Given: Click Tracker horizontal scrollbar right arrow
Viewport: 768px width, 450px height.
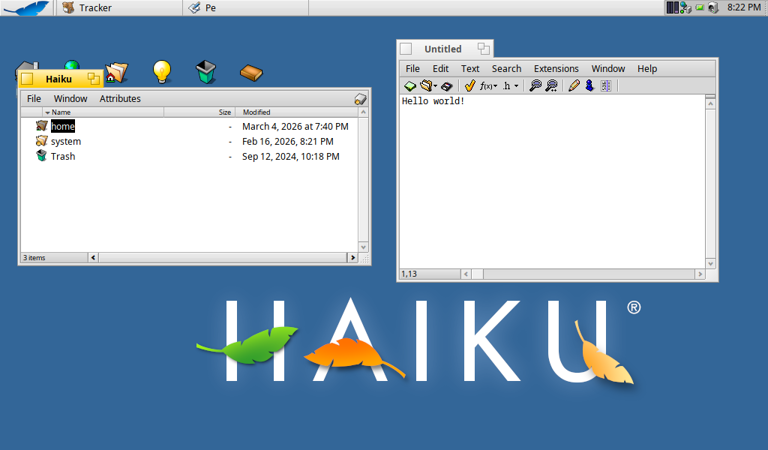Looking at the screenshot, I should [x=353, y=258].
